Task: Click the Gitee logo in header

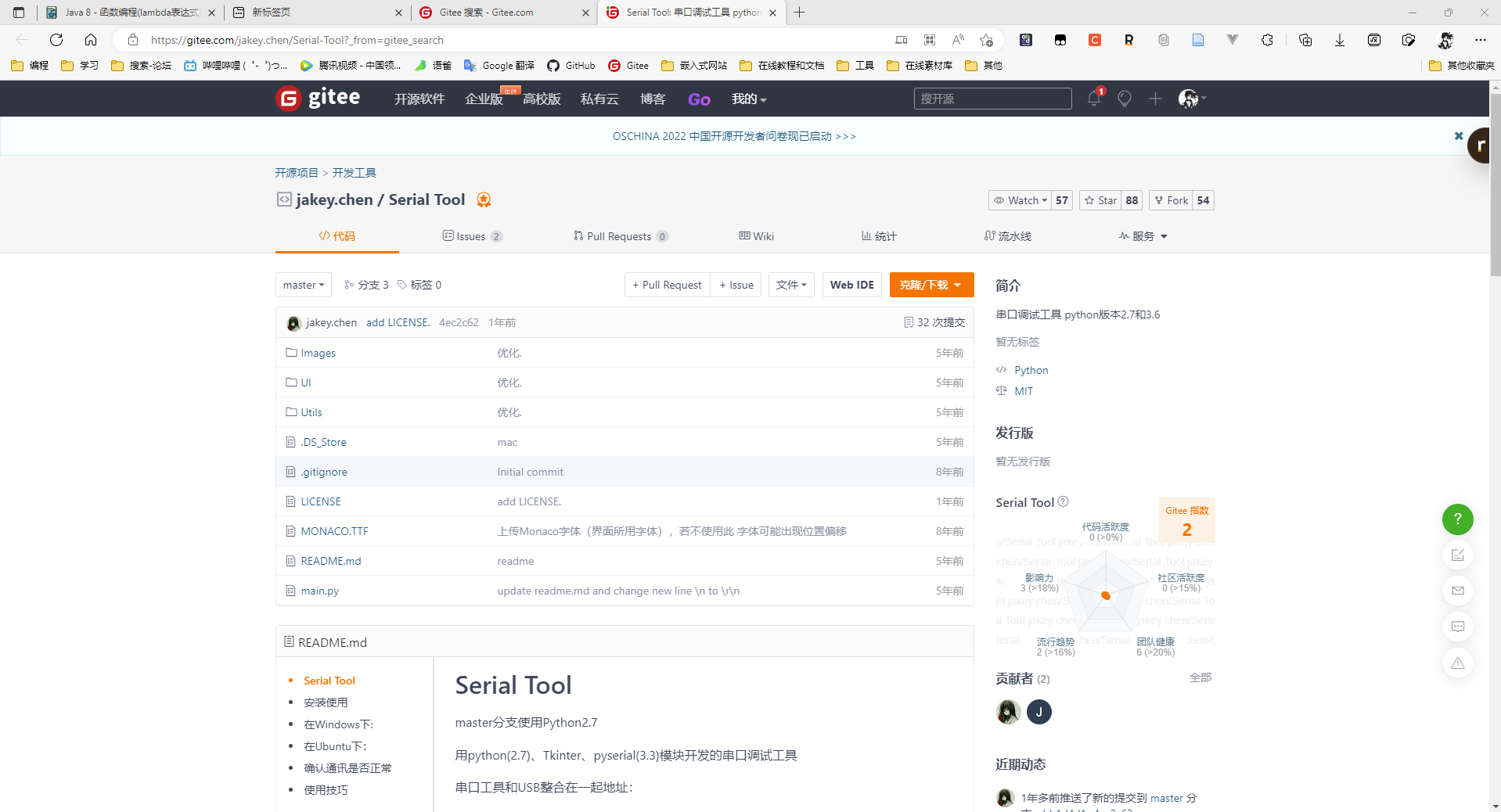Action: (318, 99)
